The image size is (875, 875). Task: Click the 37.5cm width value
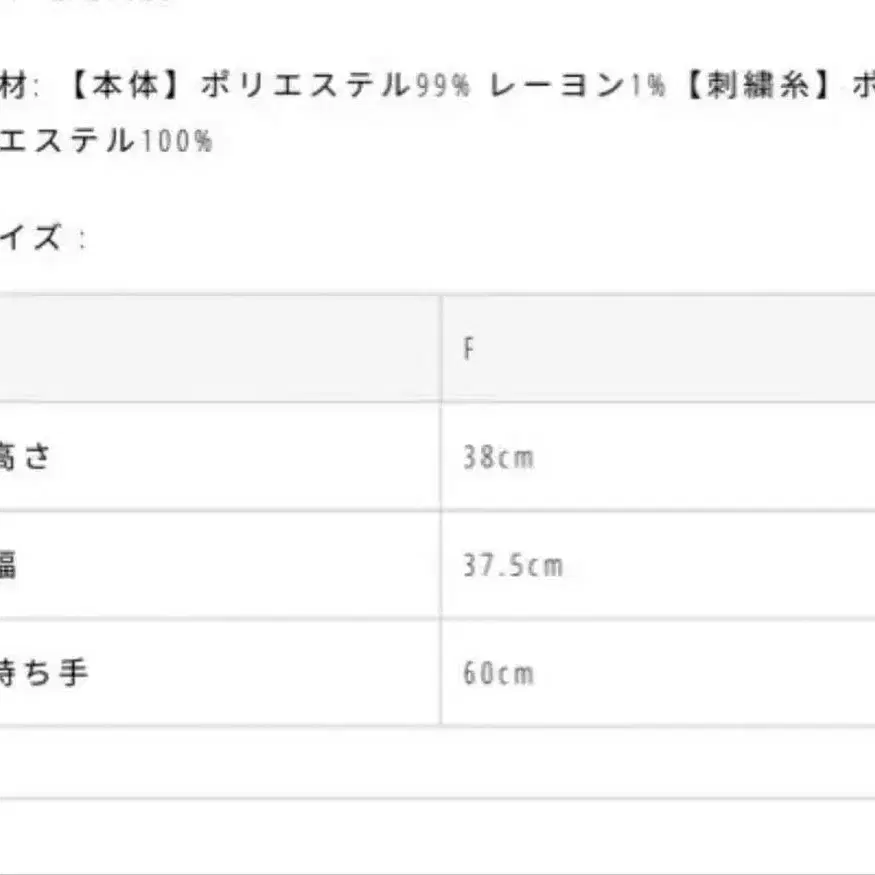pos(512,566)
